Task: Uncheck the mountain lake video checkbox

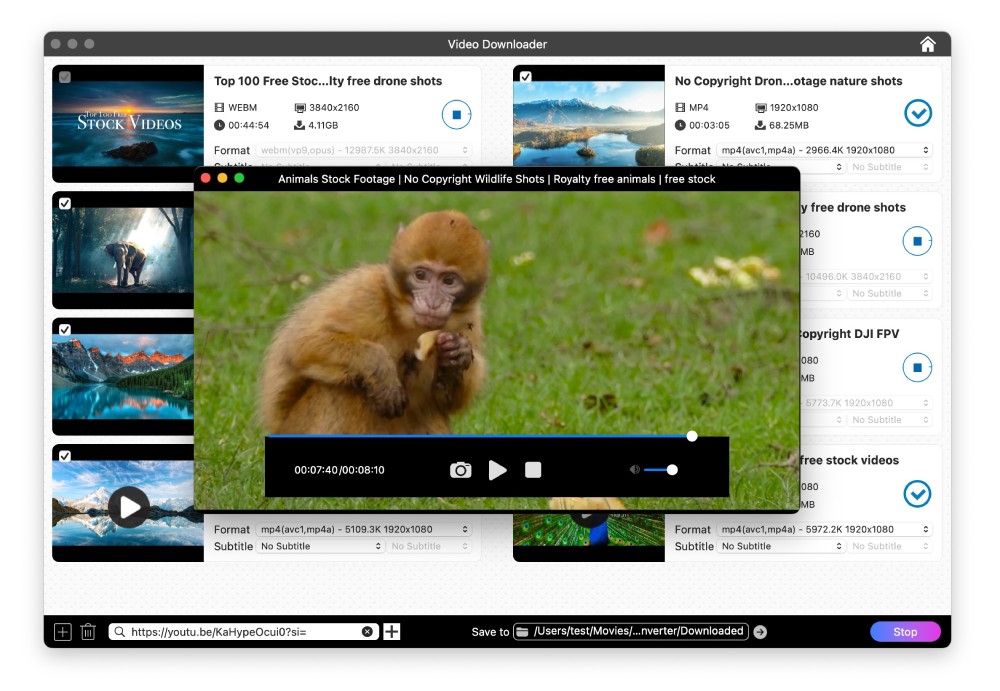Action: [65, 330]
